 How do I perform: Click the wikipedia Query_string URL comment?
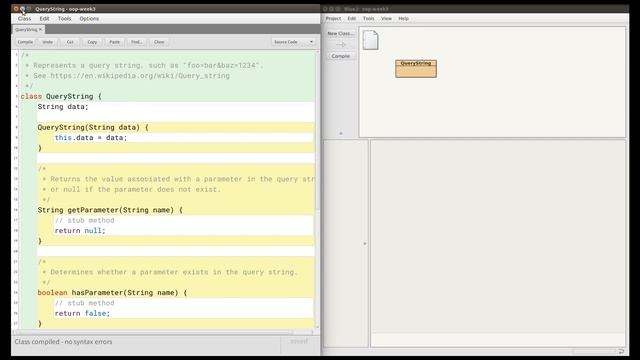[x=140, y=76]
